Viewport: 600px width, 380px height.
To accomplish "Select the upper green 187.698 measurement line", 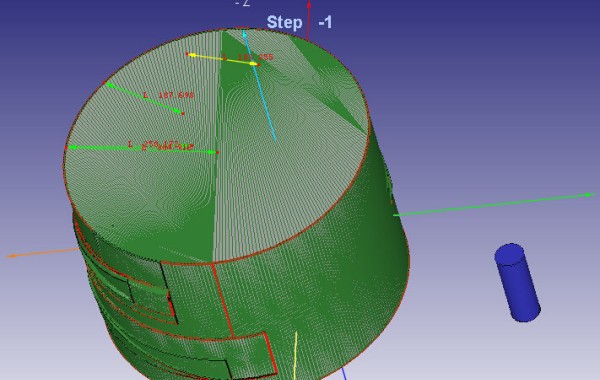I will 144,98.
